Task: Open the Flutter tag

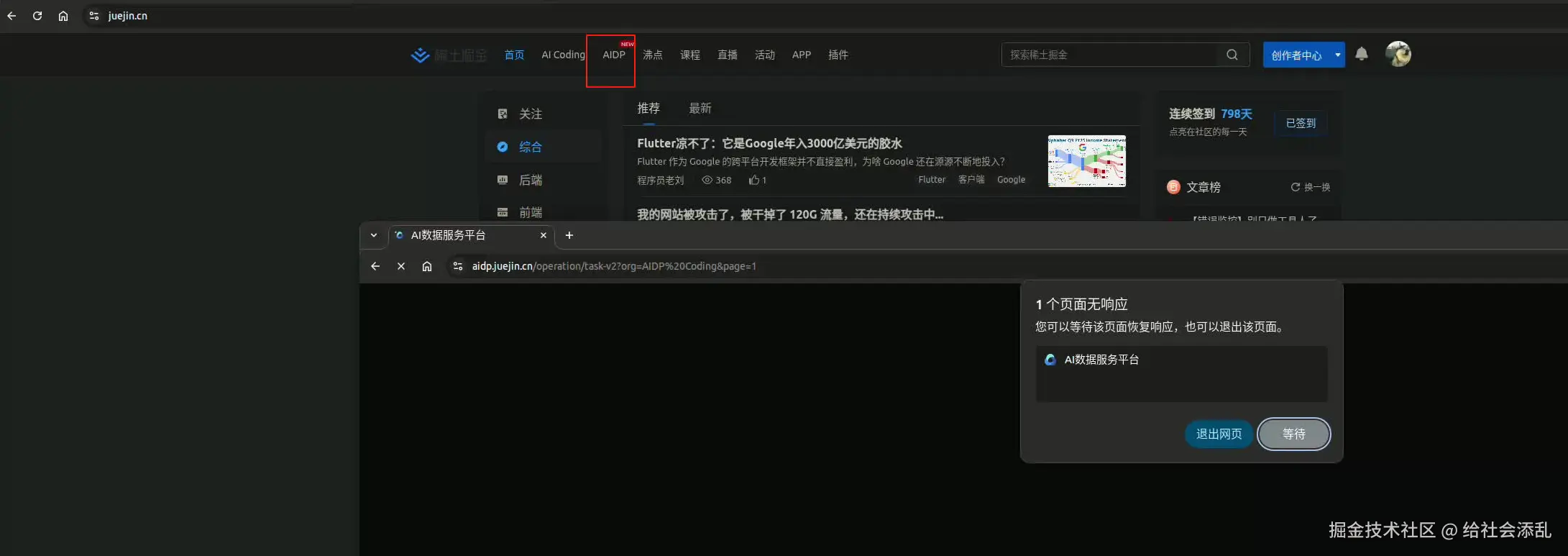Action: point(932,180)
